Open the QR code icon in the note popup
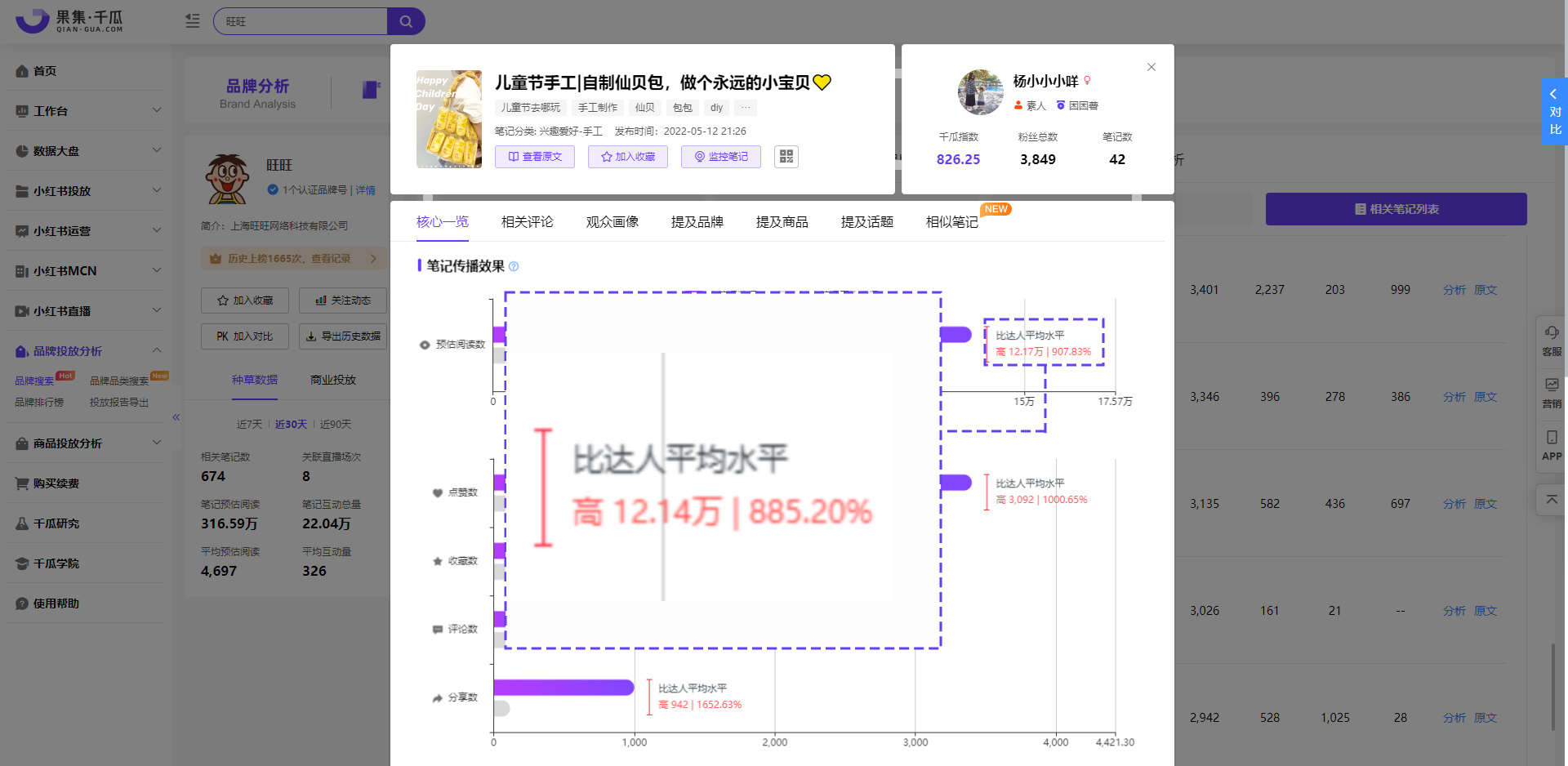Viewport: 1568px width, 766px height. pyautogui.click(x=786, y=156)
